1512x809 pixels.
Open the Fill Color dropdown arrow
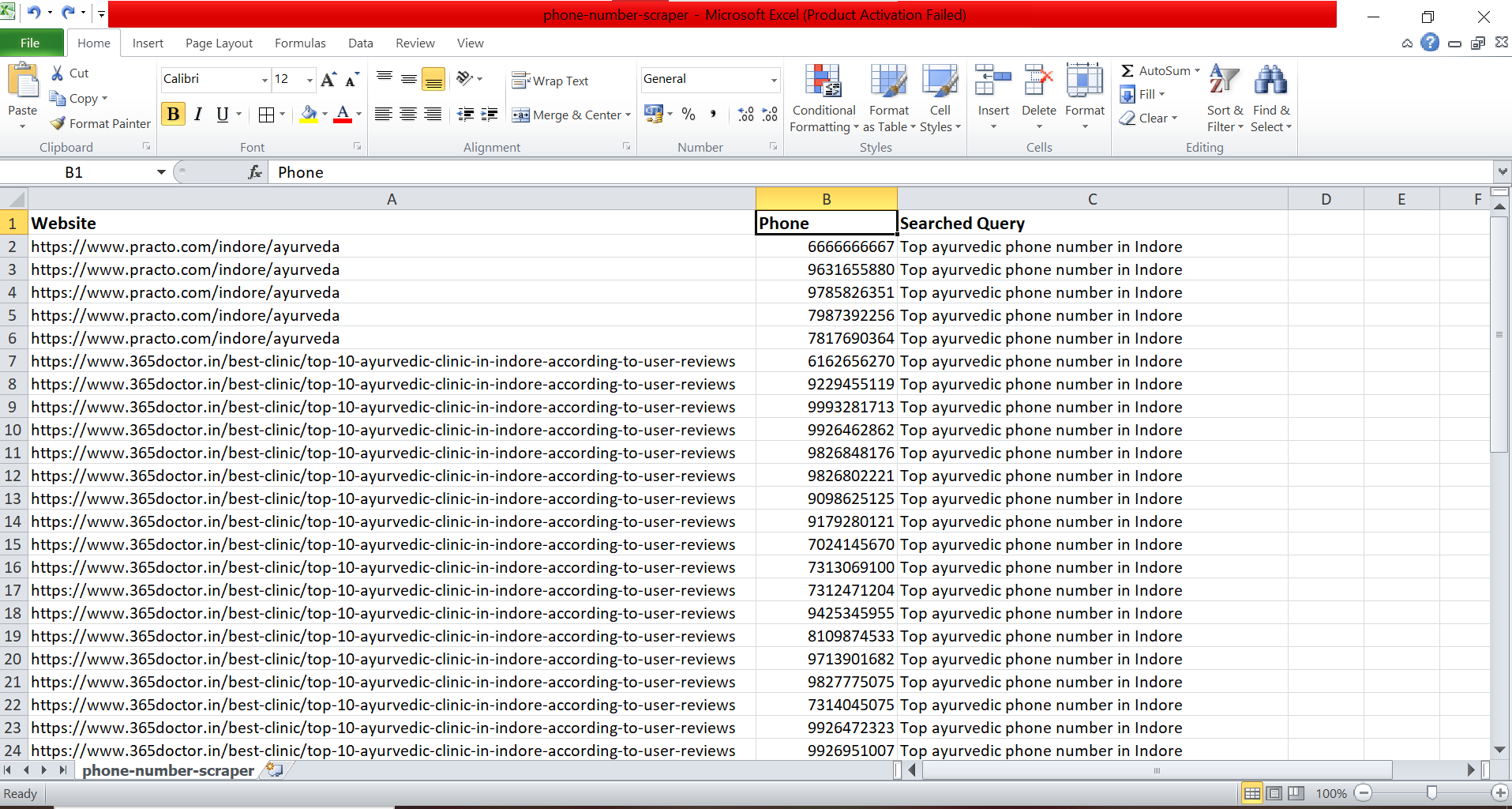[324, 115]
